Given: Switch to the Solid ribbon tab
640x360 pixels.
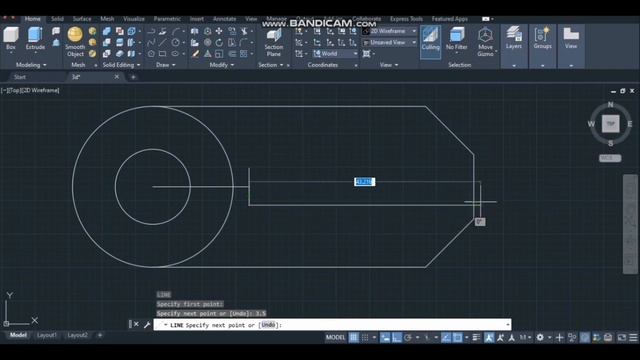Looking at the screenshot, I should point(57,19).
